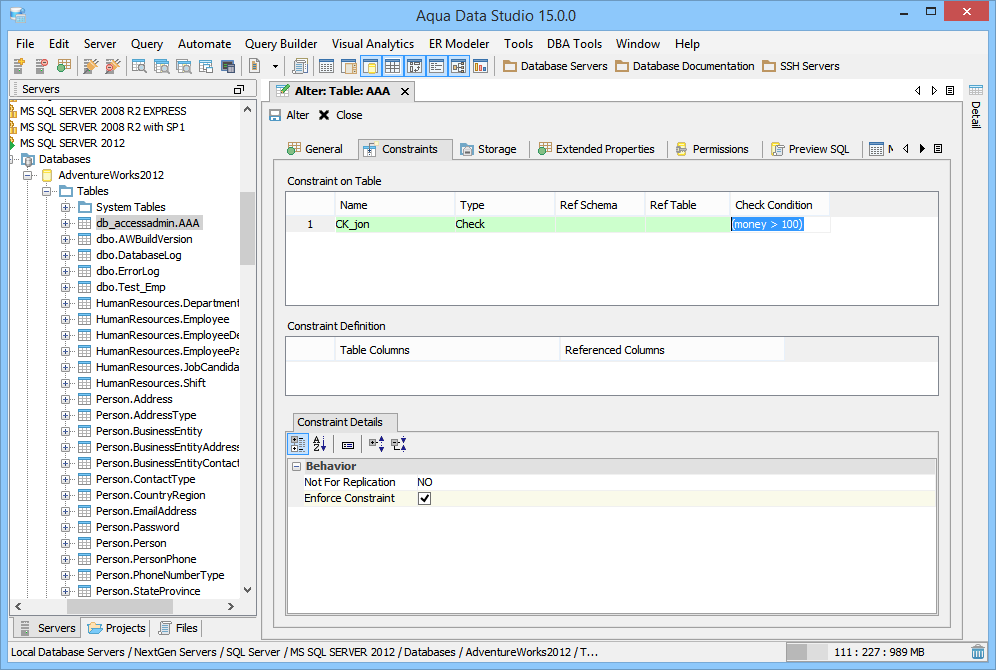Click the Detail side panel table icon

976,90
